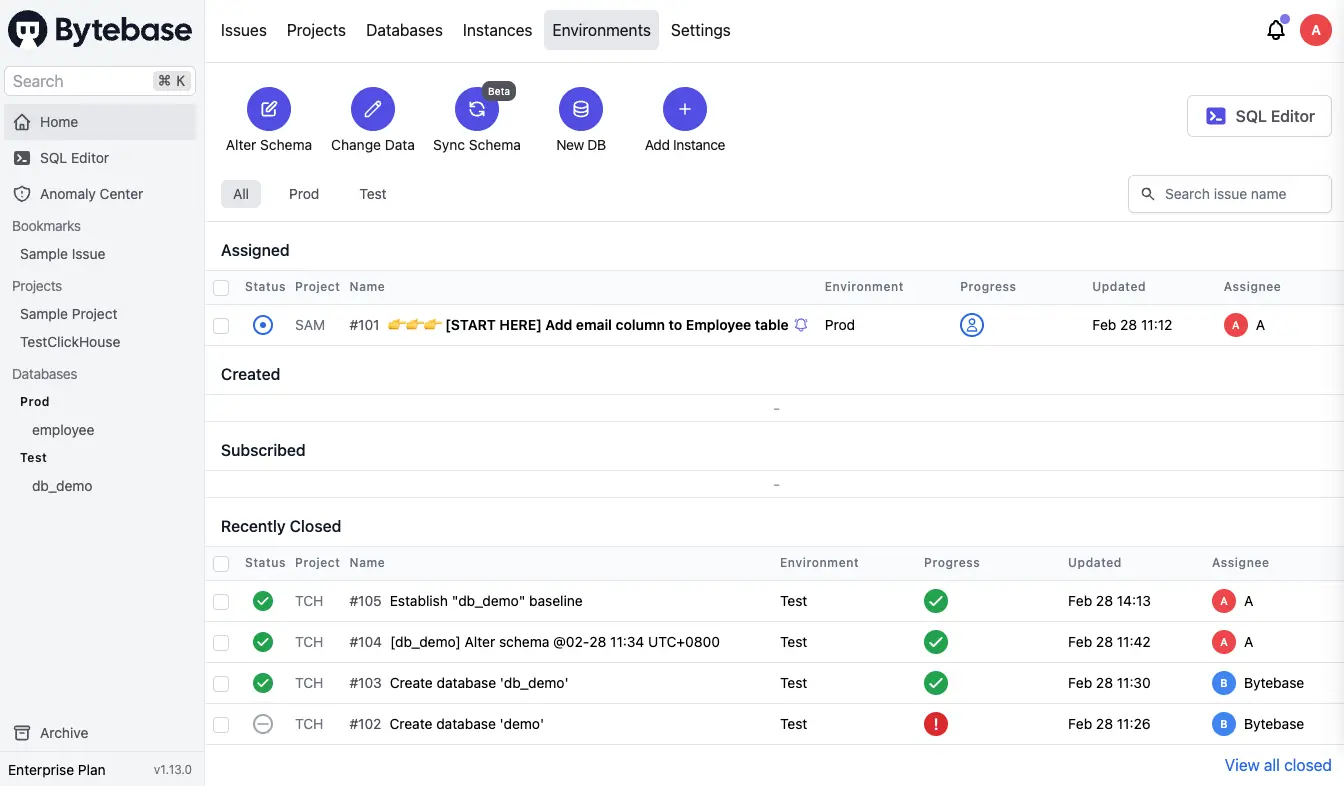This screenshot has height=786, width=1344.
Task: Click the magnifier icon in issue search
Action: tap(1148, 194)
